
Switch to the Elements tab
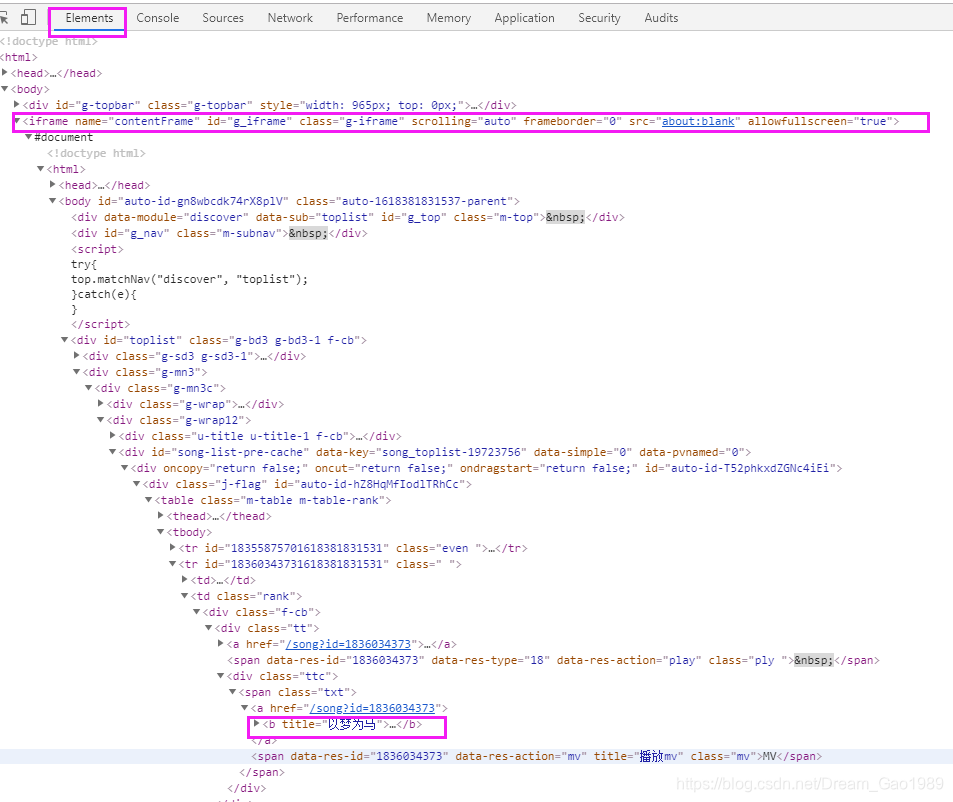pyautogui.click(x=89, y=18)
